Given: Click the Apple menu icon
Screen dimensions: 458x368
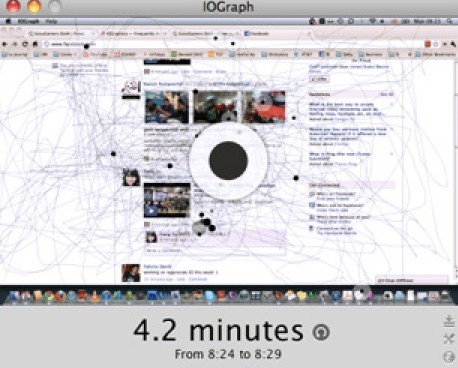Looking at the screenshot, I should pyautogui.click(x=8, y=21).
